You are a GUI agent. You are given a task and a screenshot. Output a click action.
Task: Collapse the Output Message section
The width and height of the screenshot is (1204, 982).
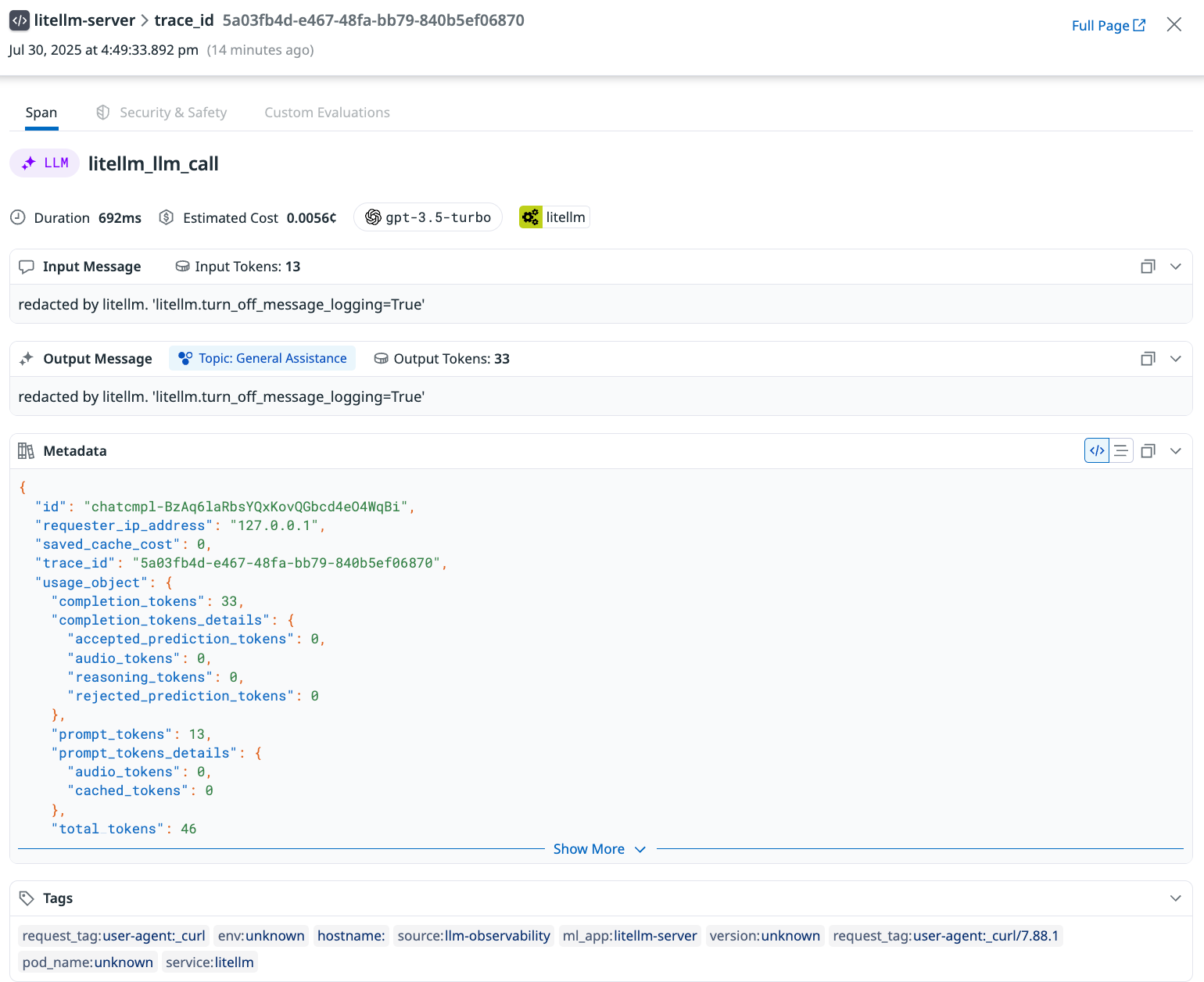(x=1176, y=358)
